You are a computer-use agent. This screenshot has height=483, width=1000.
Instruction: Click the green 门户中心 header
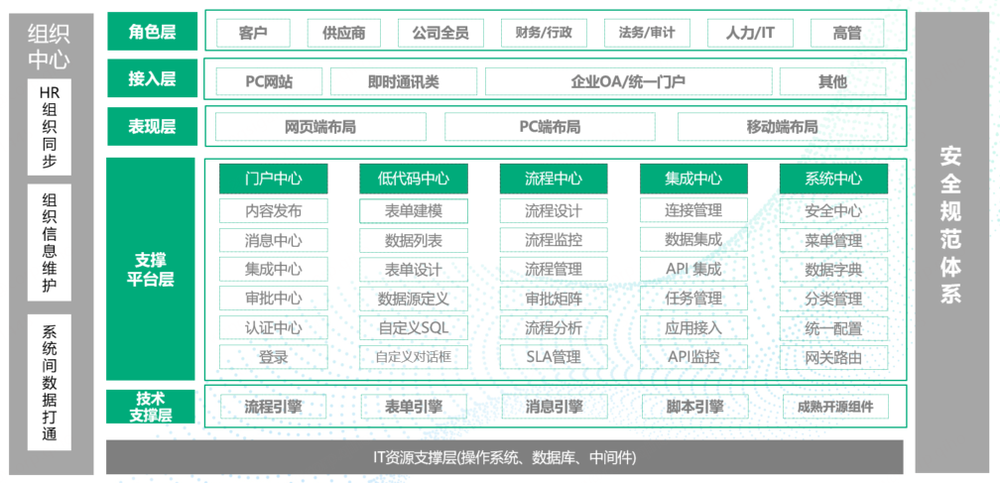[x=273, y=179]
